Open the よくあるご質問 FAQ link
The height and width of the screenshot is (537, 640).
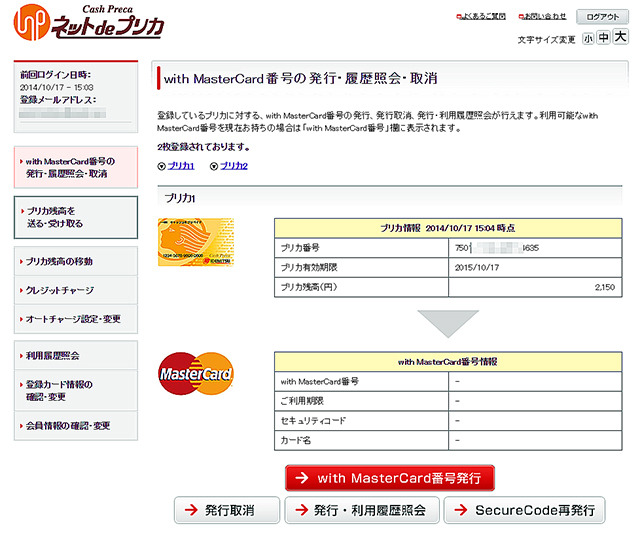pos(481,16)
